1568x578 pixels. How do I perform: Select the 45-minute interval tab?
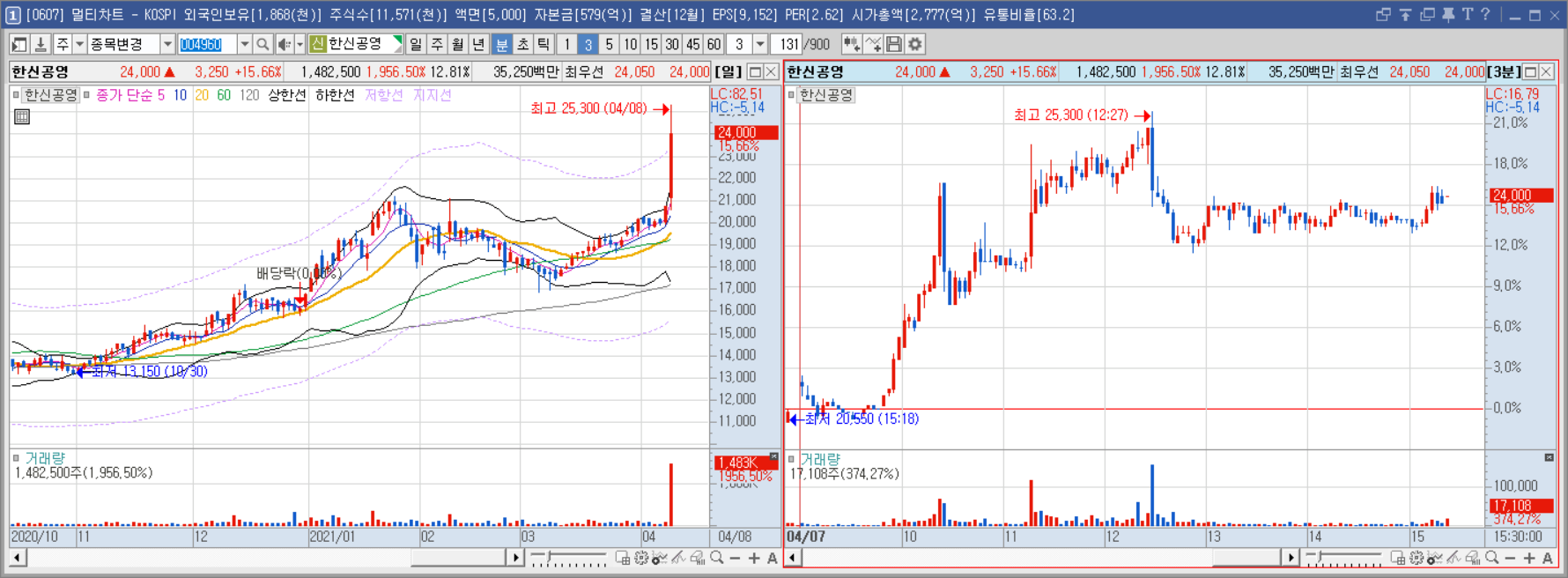(x=693, y=44)
